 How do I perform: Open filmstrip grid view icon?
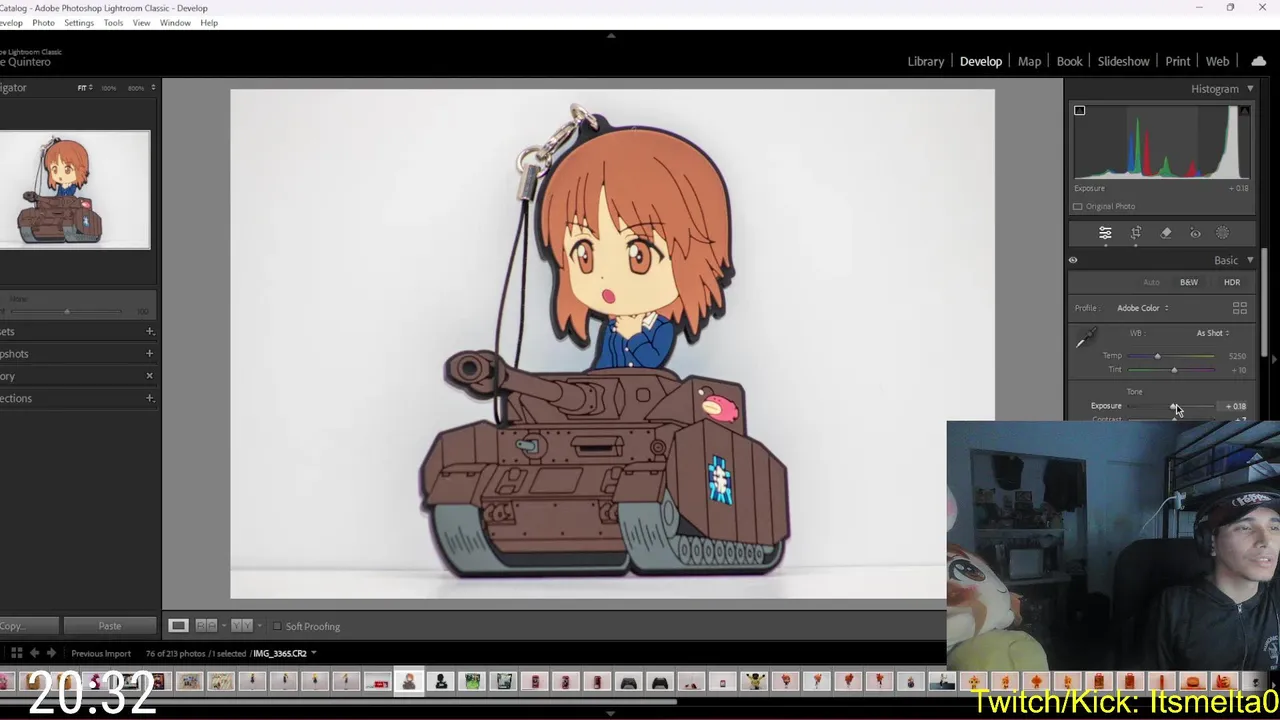coord(16,653)
